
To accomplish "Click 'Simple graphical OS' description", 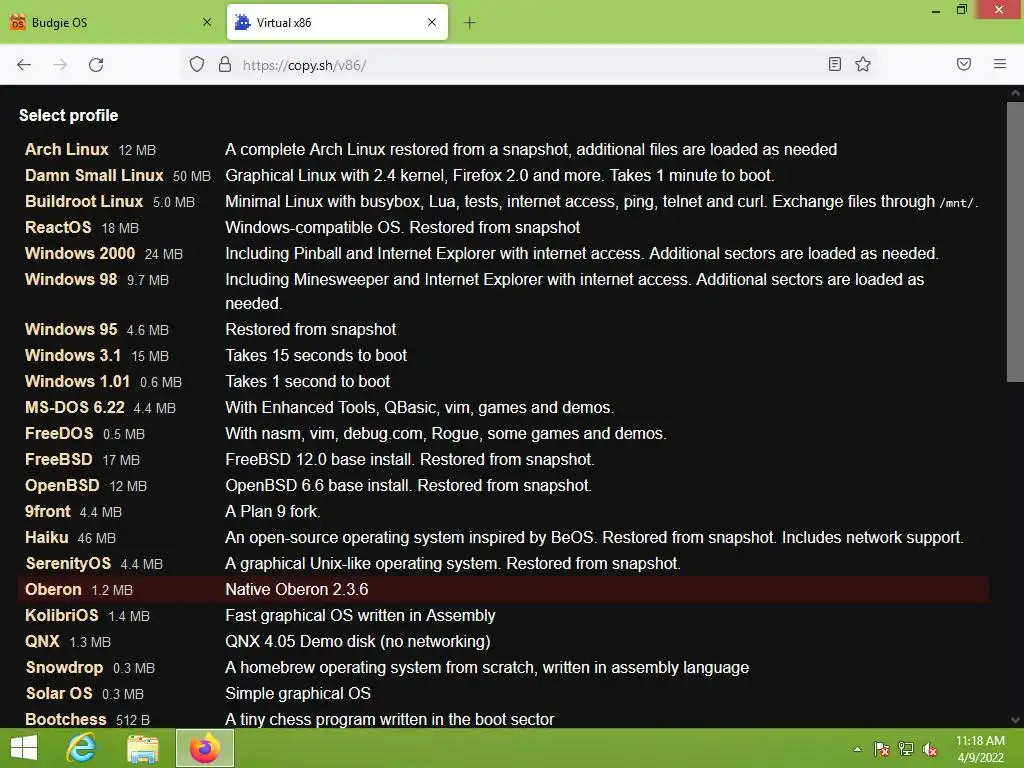I will click(298, 694).
